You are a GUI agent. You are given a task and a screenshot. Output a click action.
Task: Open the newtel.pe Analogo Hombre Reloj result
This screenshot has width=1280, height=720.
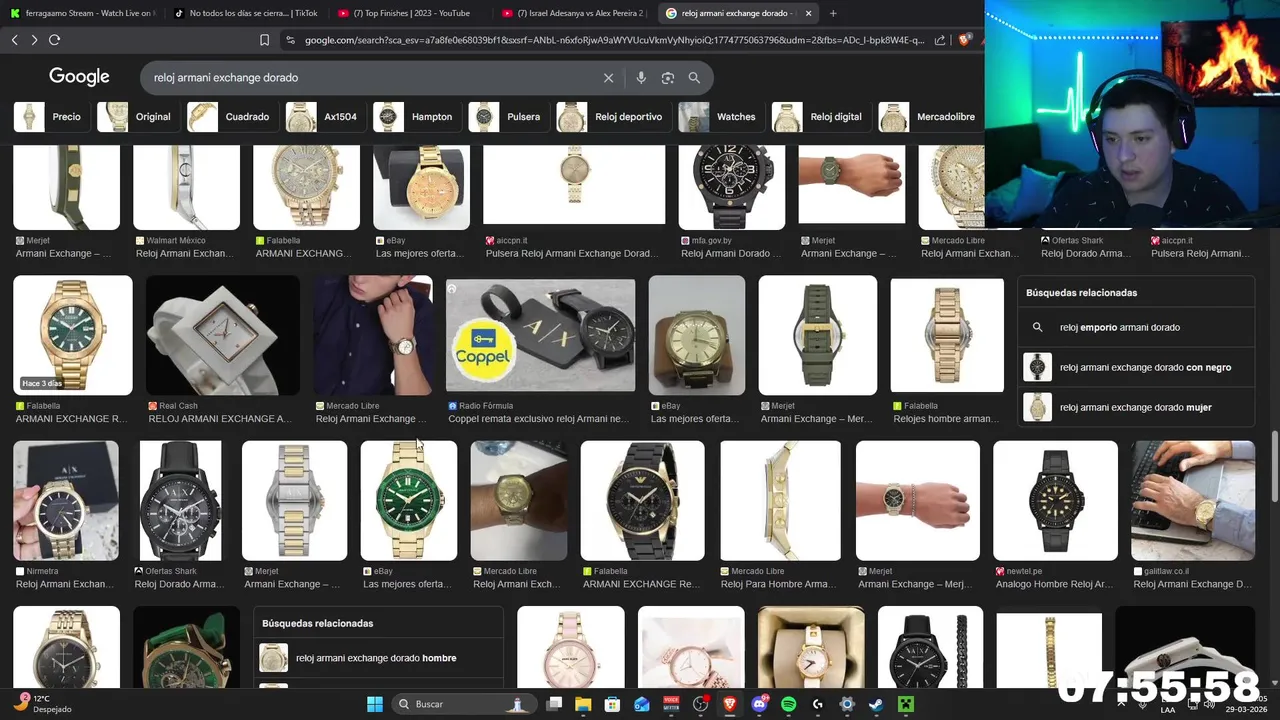1055,500
